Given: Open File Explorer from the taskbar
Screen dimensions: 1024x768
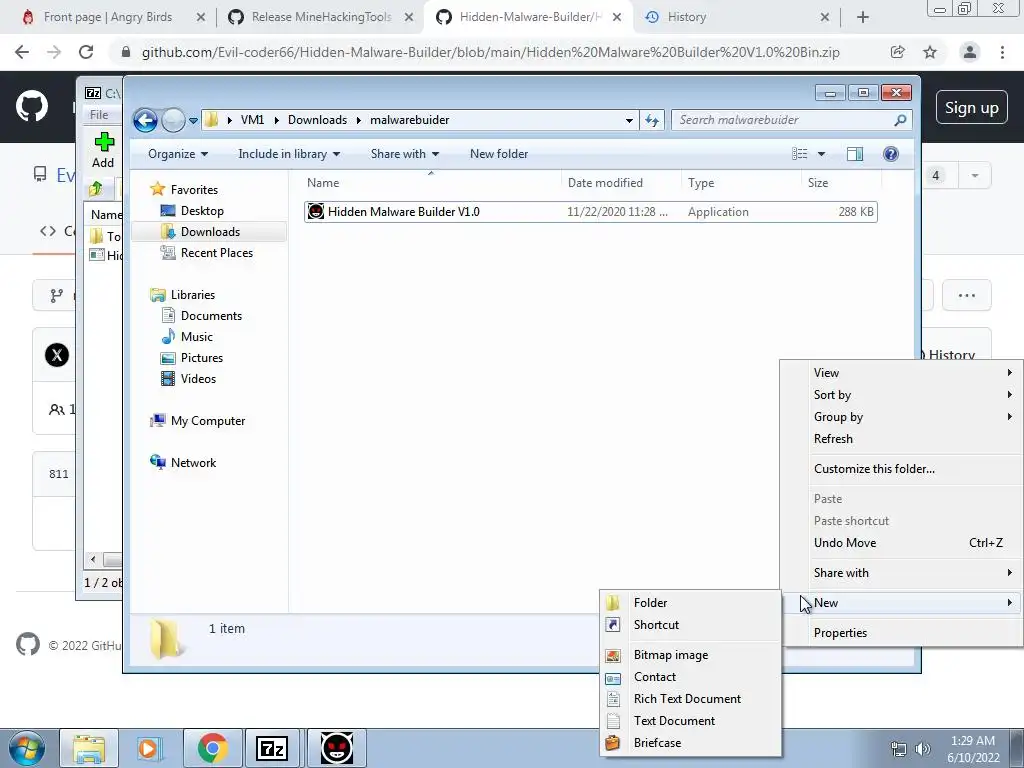Looking at the screenshot, I should click(x=89, y=748).
